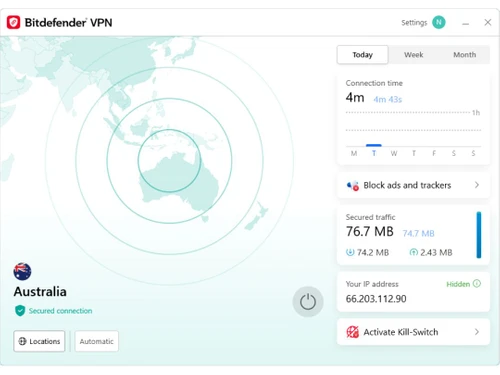Image resolution: width=500 pixels, height=375 pixels.
Task: Expand Block ads and trackers chevron
Action: coord(477,185)
